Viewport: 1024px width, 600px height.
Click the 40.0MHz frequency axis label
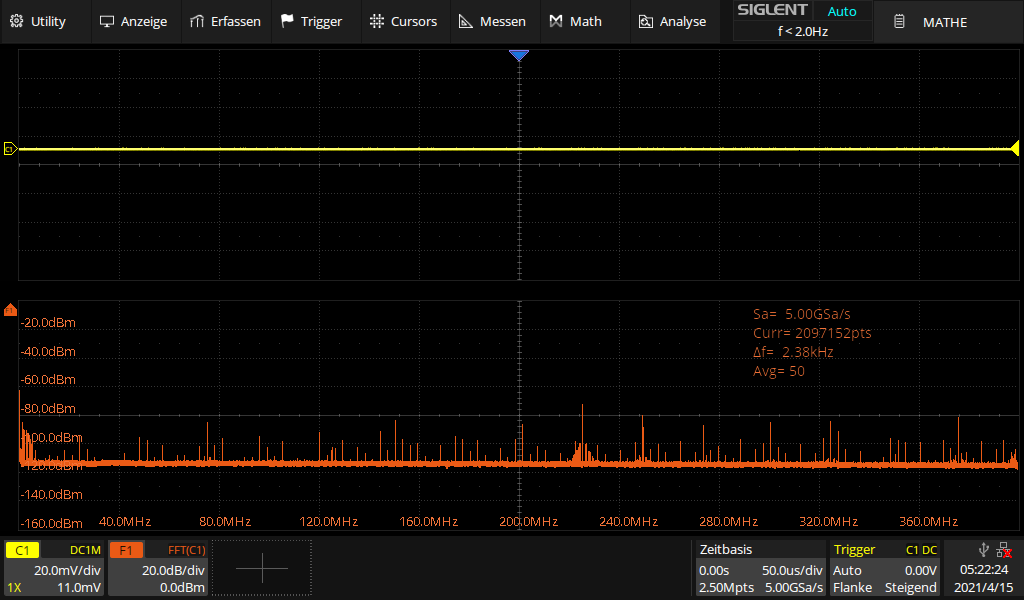coord(125,522)
